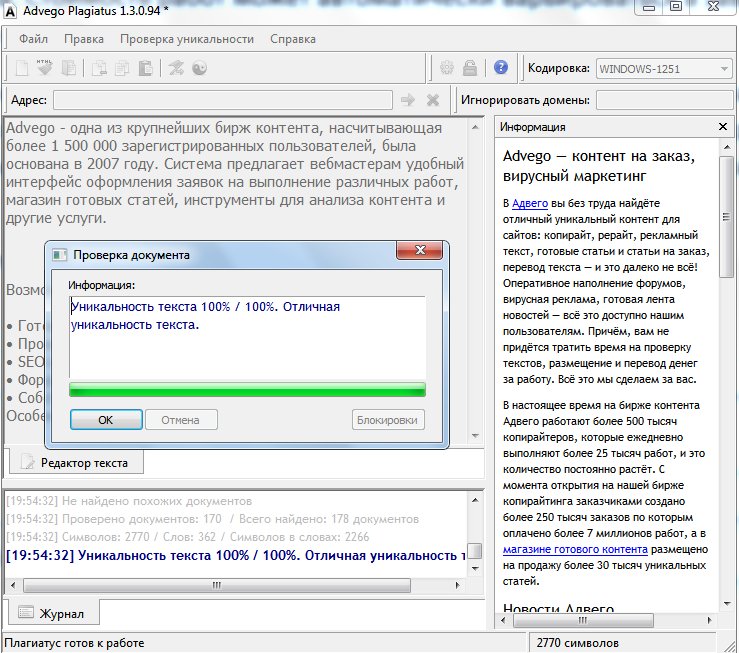The image size is (739, 653).
Task: Click log line 'Символов: 2770 / Слов: 362'
Action: (188, 537)
